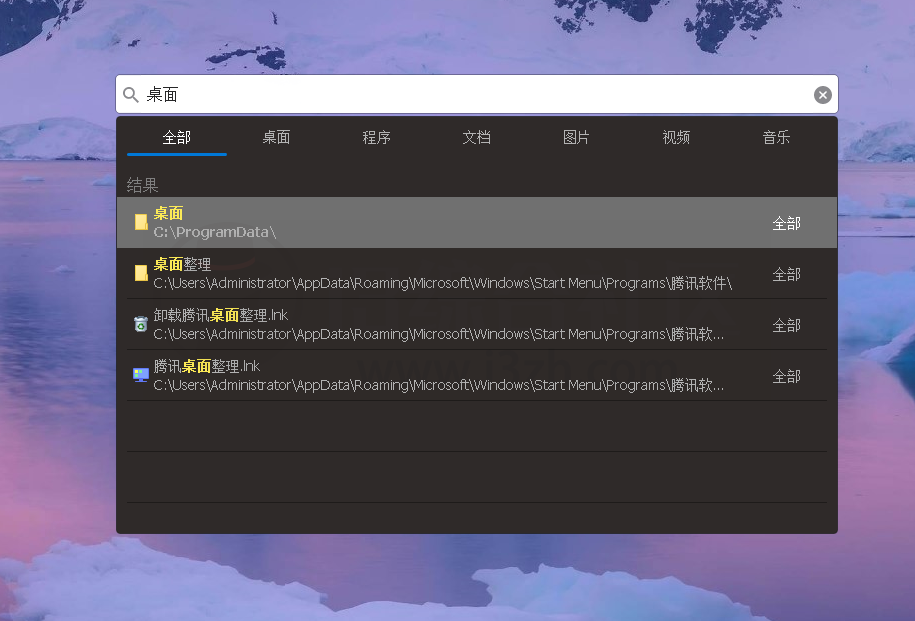Click the folder icon of 桌面 result
Viewport: 915px width, 621px height.
(141, 222)
